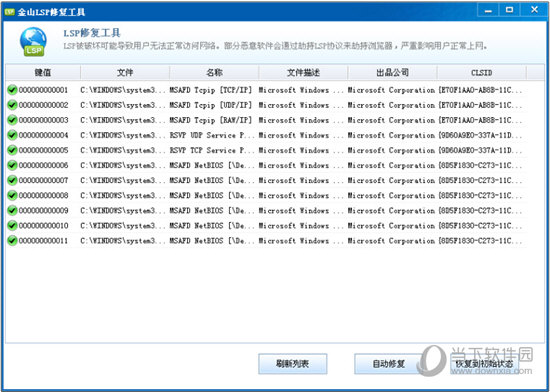Sort by the 文件 column header
The height and width of the screenshot is (392, 550).
(125, 73)
